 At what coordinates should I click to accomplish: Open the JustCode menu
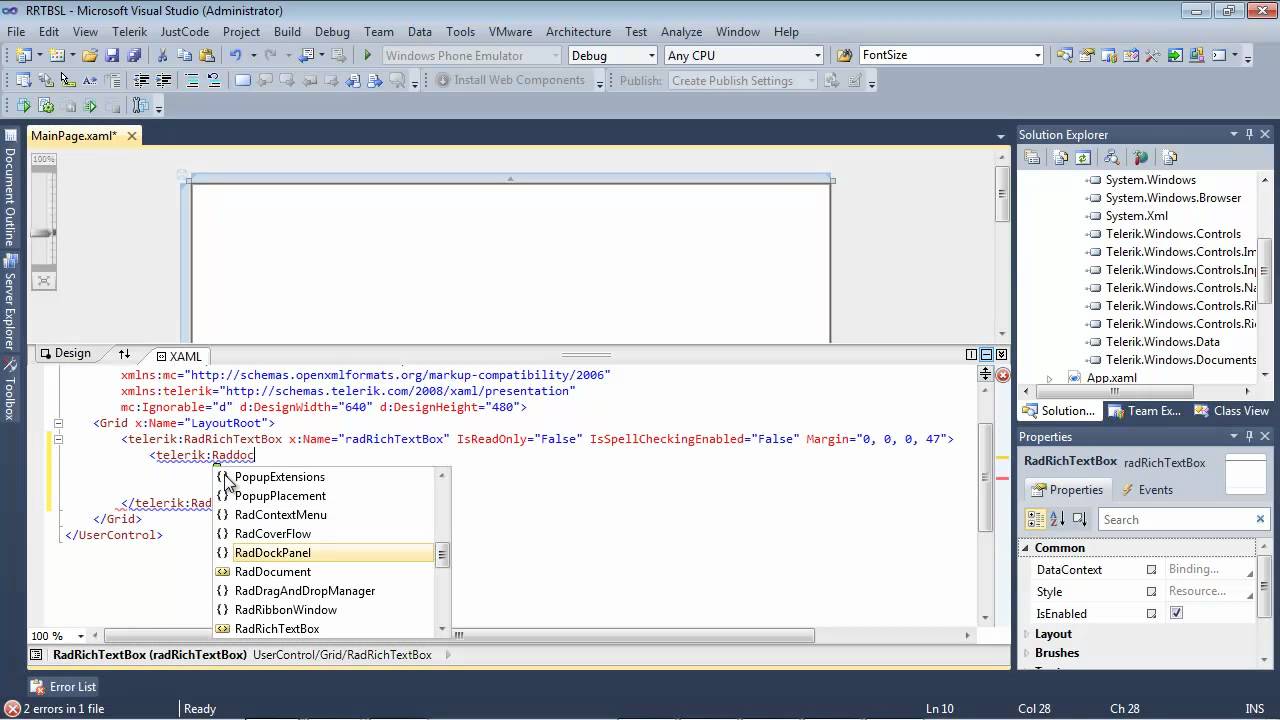185,31
